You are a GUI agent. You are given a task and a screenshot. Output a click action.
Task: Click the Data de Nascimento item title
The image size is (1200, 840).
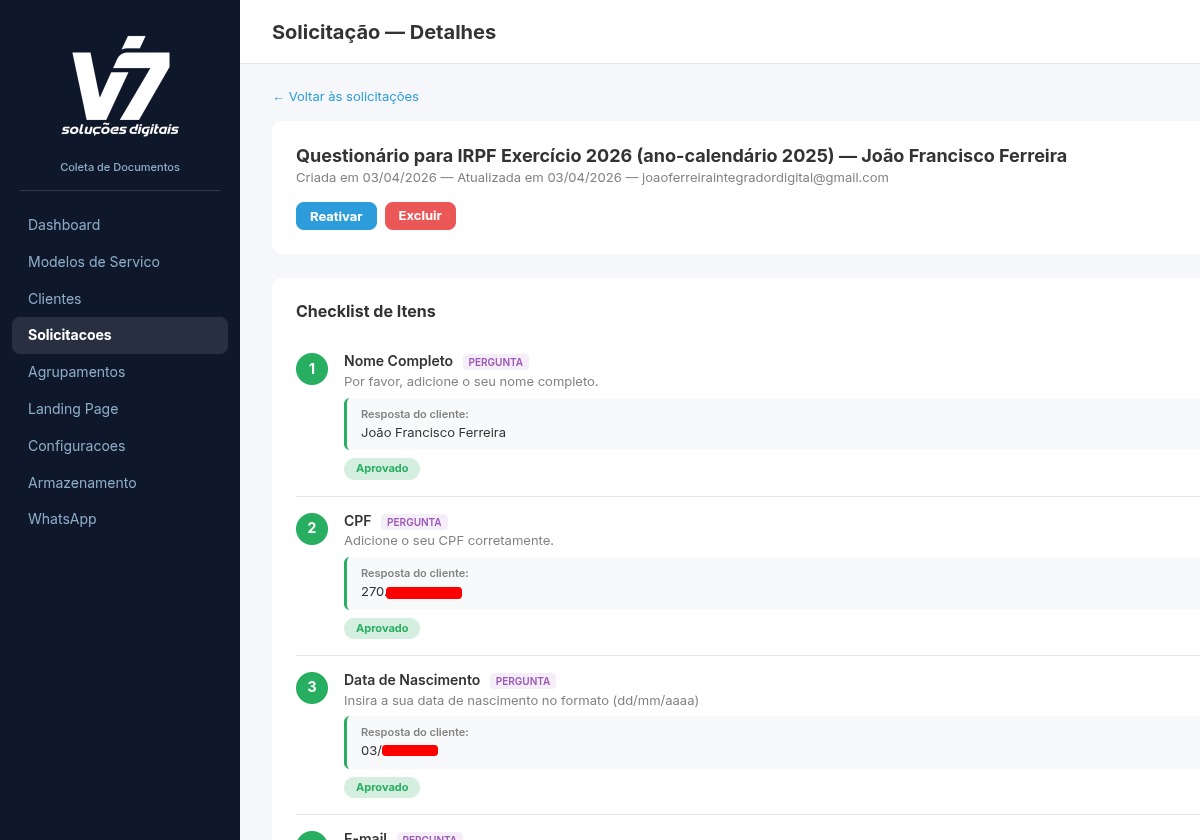point(412,680)
